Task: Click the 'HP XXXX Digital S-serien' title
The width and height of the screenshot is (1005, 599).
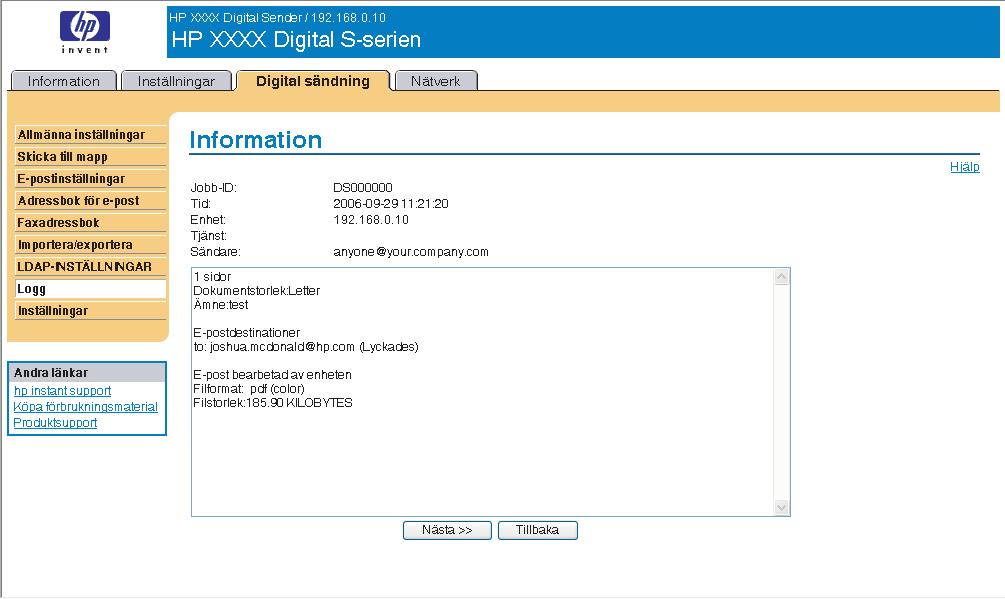Action: pos(296,40)
